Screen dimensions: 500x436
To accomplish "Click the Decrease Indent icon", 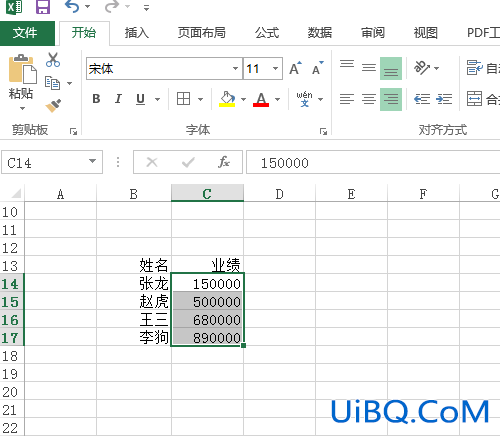I will [x=422, y=99].
